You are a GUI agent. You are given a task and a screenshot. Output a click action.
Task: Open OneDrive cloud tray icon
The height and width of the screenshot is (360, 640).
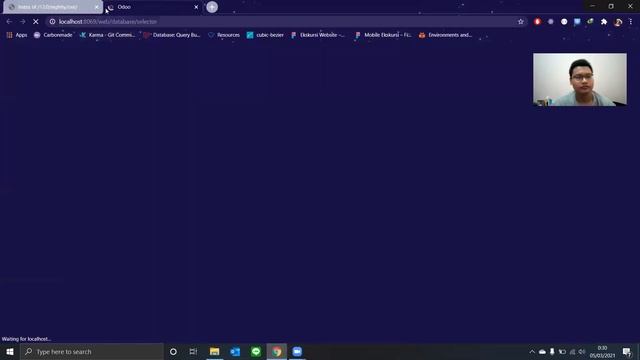tap(542, 351)
